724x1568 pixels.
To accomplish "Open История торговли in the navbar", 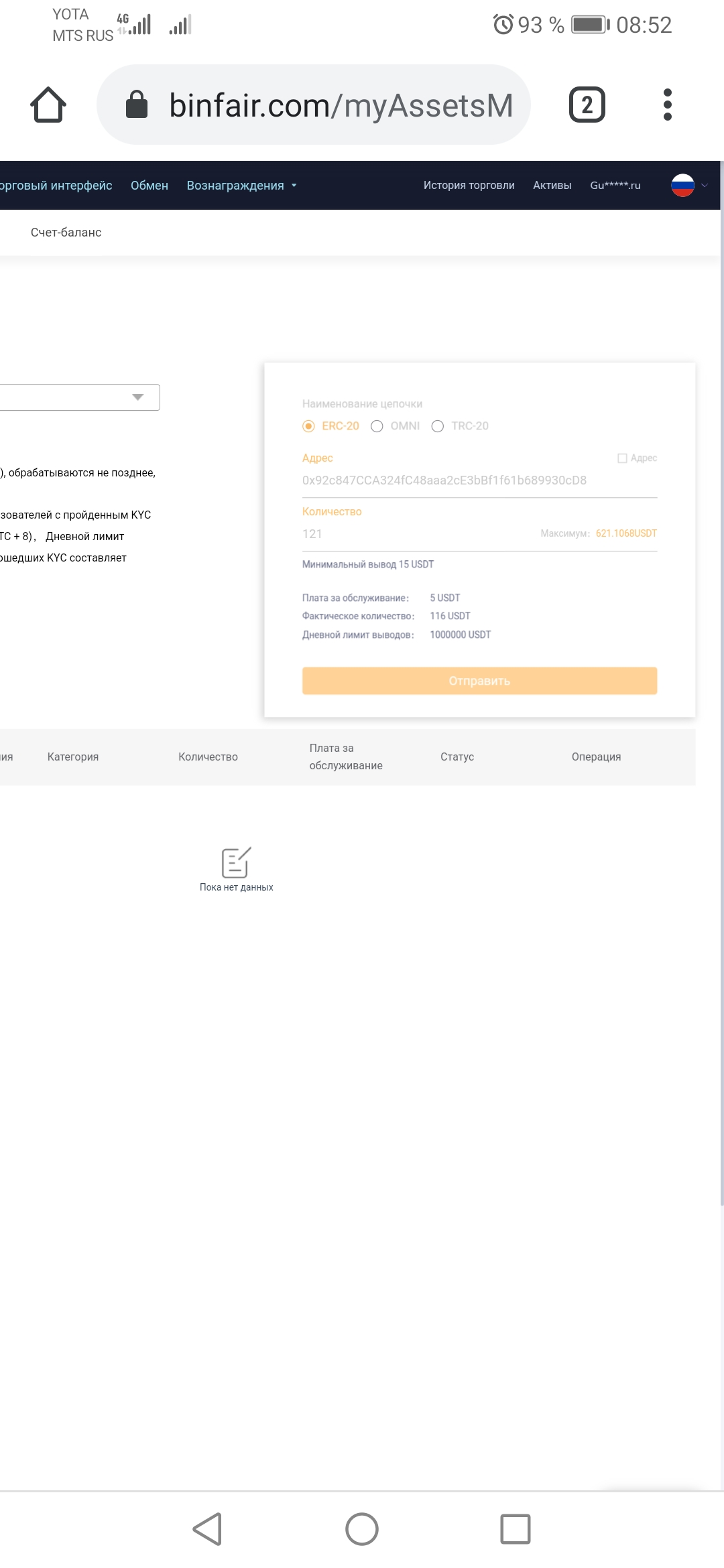I will coord(469,186).
